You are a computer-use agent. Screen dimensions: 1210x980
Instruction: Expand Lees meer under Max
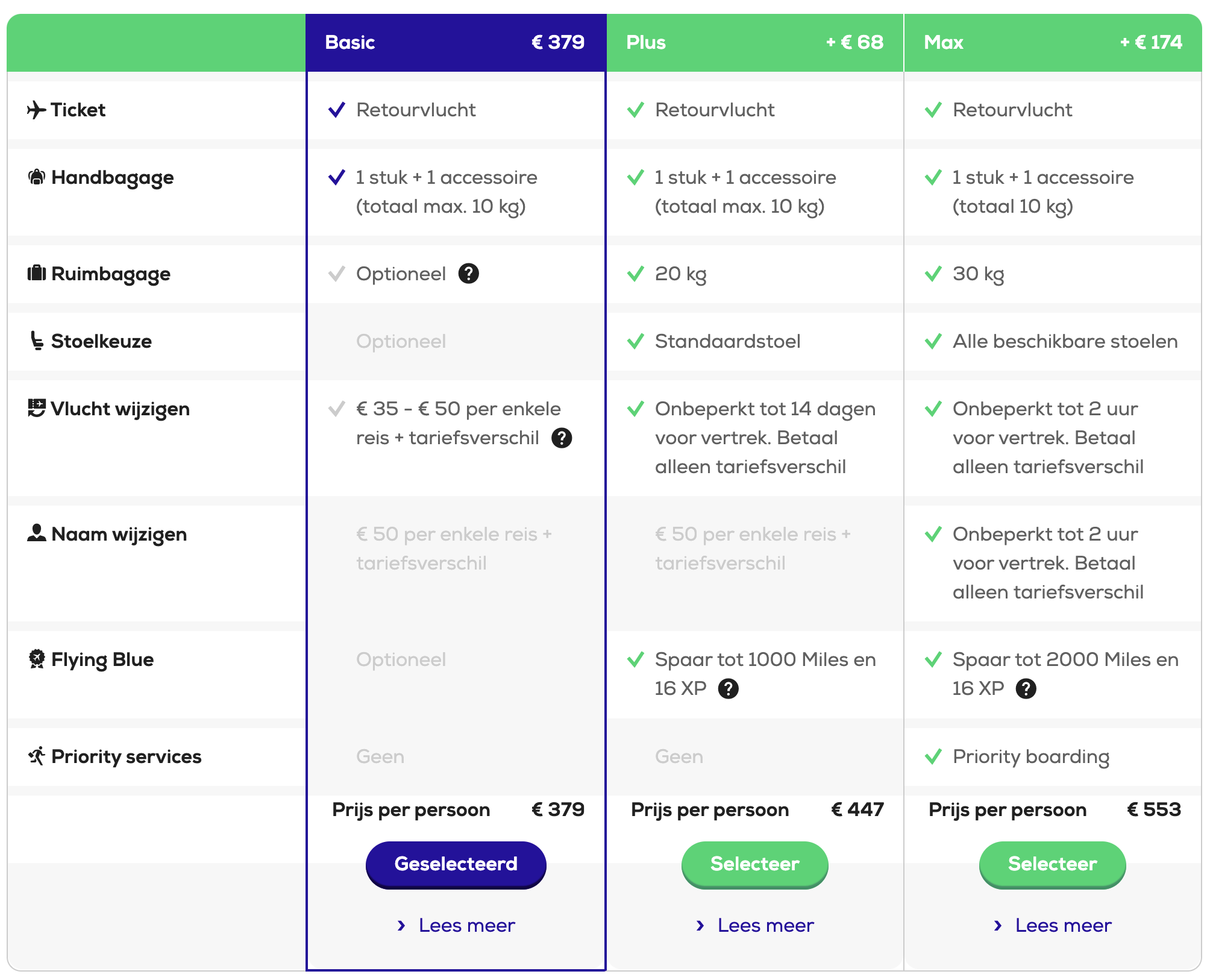1052,925
